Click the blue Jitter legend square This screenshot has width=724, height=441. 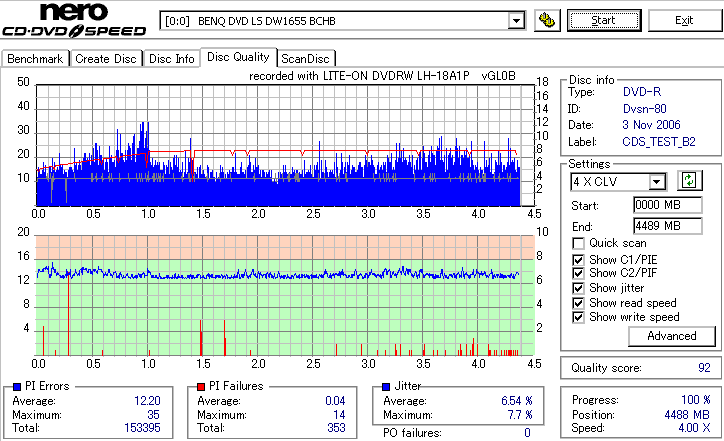386,387
